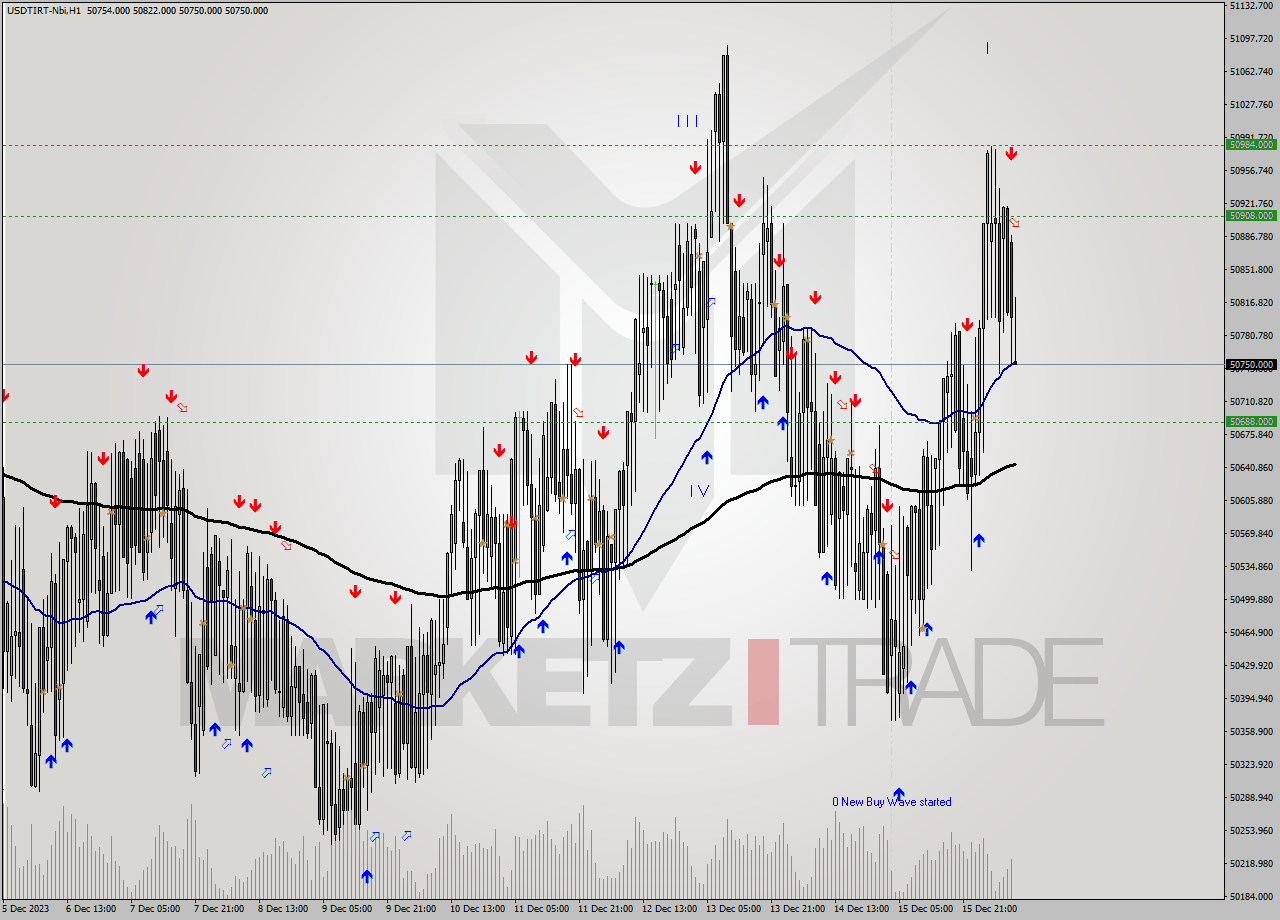Image resolution: width=1280 pixels, height=920 pixels.
Task: Click the 50323.920 price axis value
Action: (1252, 765)
